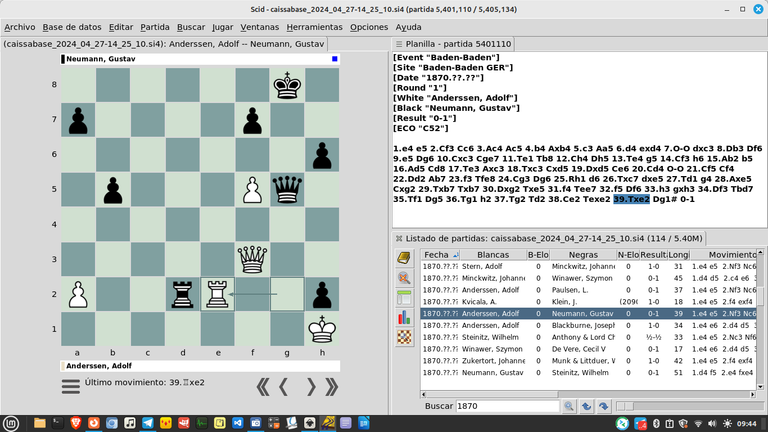
Task: Open the Partida menu
Action: tap(155, 27)
